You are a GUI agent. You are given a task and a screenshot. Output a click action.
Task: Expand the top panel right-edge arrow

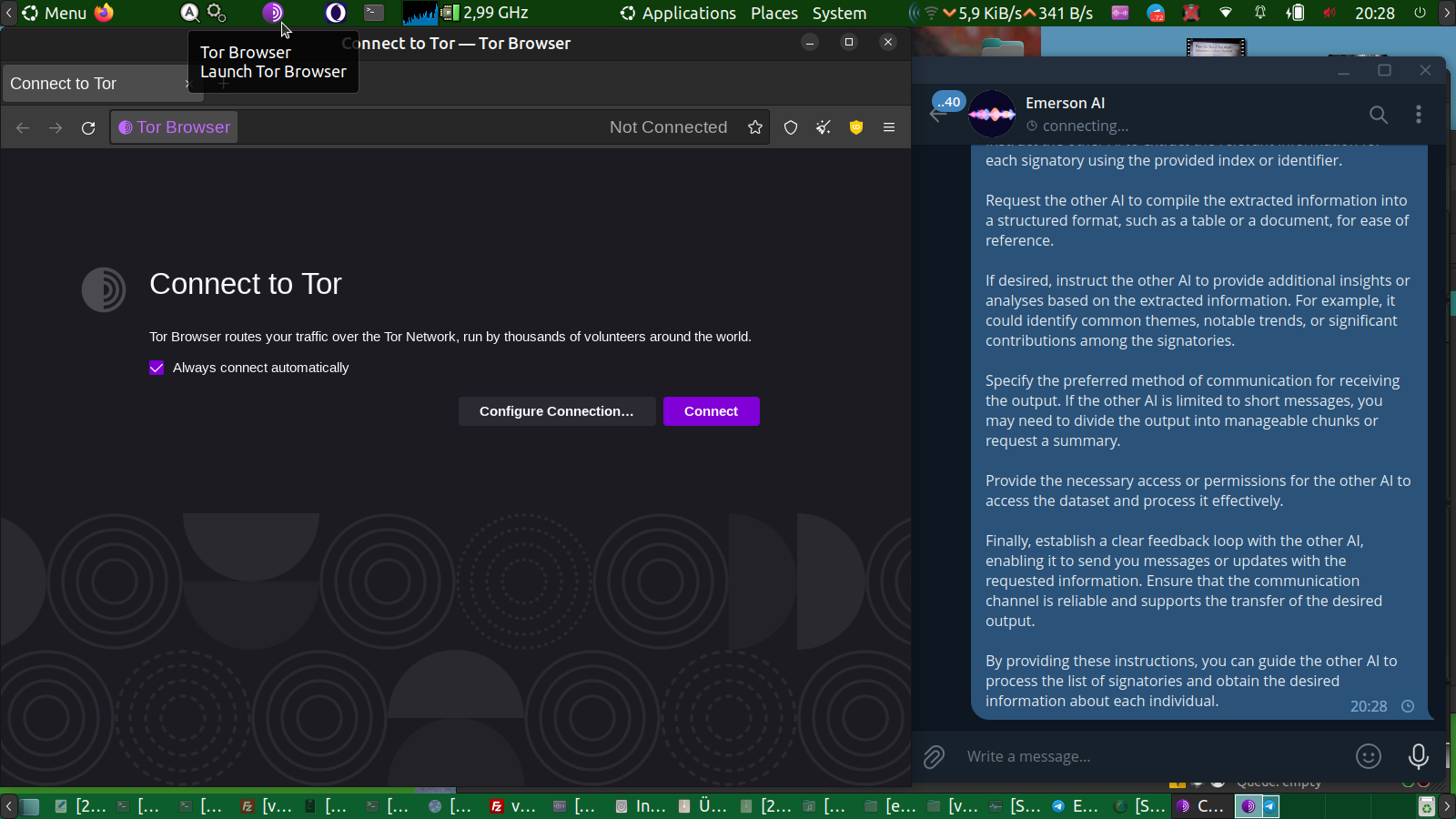click(1447, 13)
